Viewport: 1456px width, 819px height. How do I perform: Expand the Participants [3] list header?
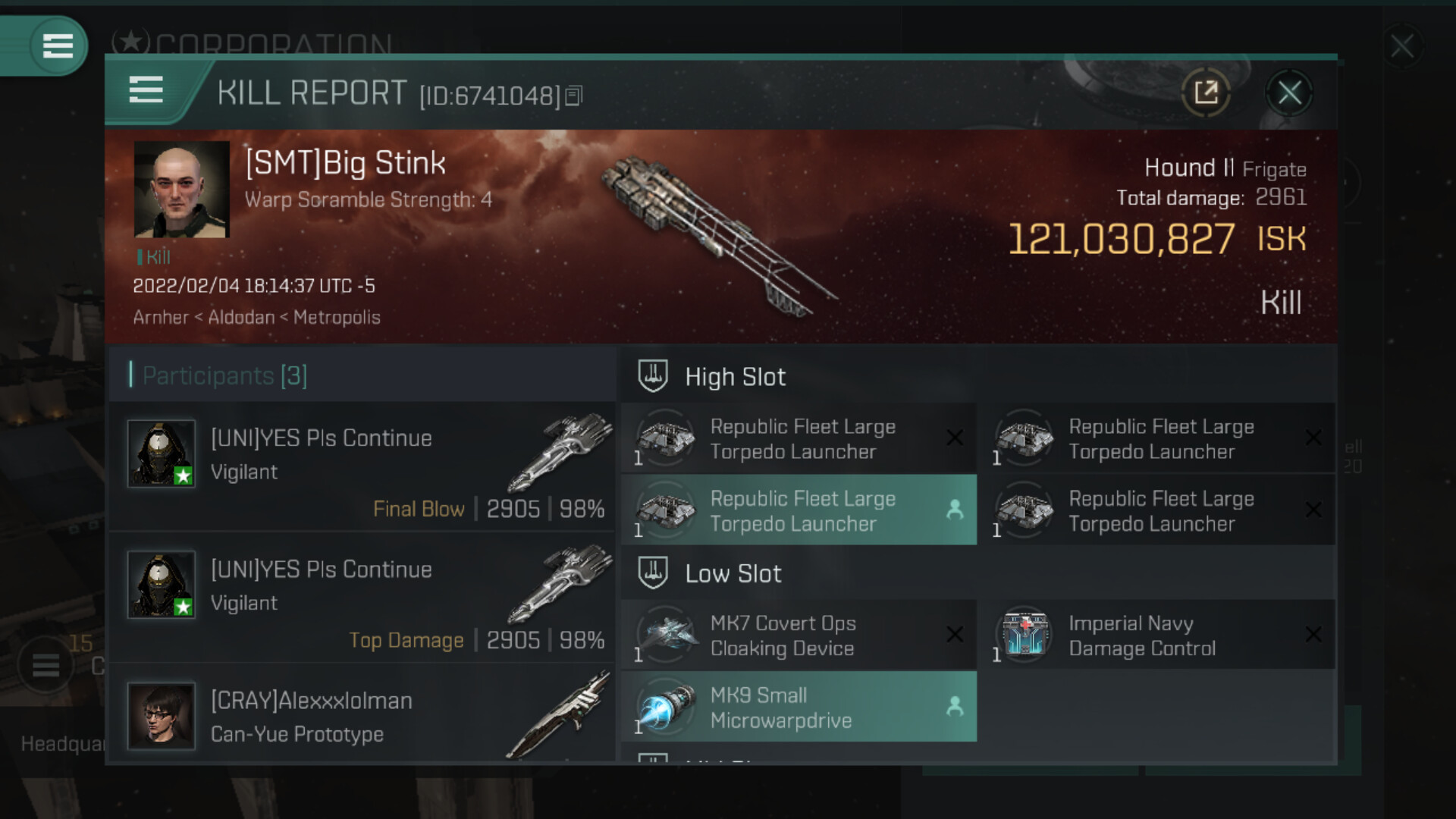coord(224,375)
